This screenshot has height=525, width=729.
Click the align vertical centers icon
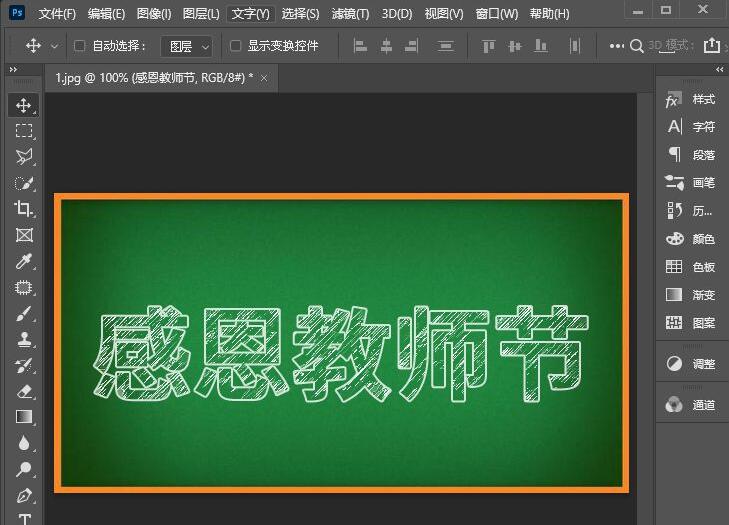(x=515, y=46)
